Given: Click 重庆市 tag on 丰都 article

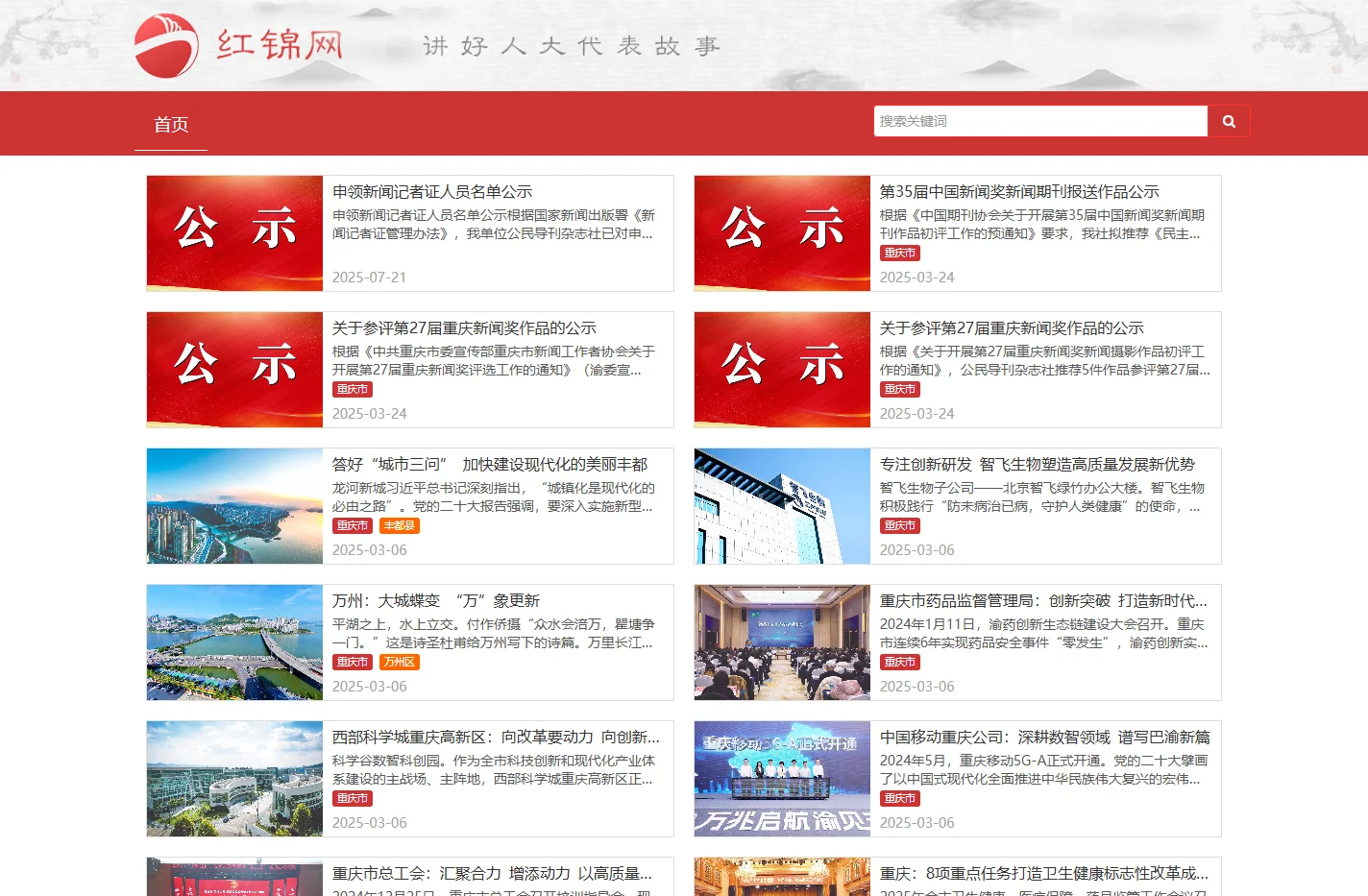Looking at the screenshot, I should pos(353,526).
